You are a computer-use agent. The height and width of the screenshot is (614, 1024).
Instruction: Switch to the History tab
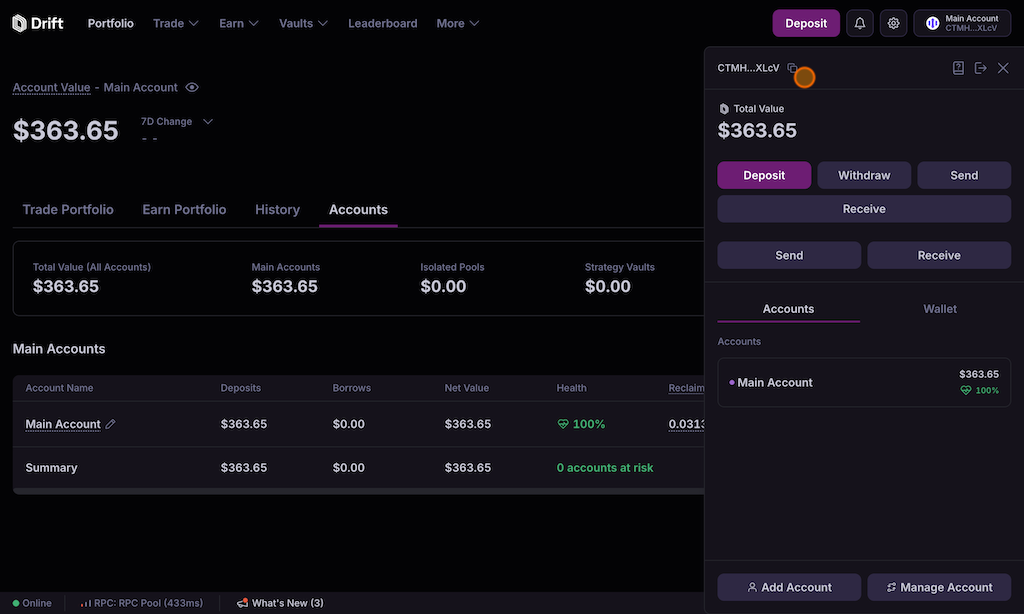pos(277,210)
